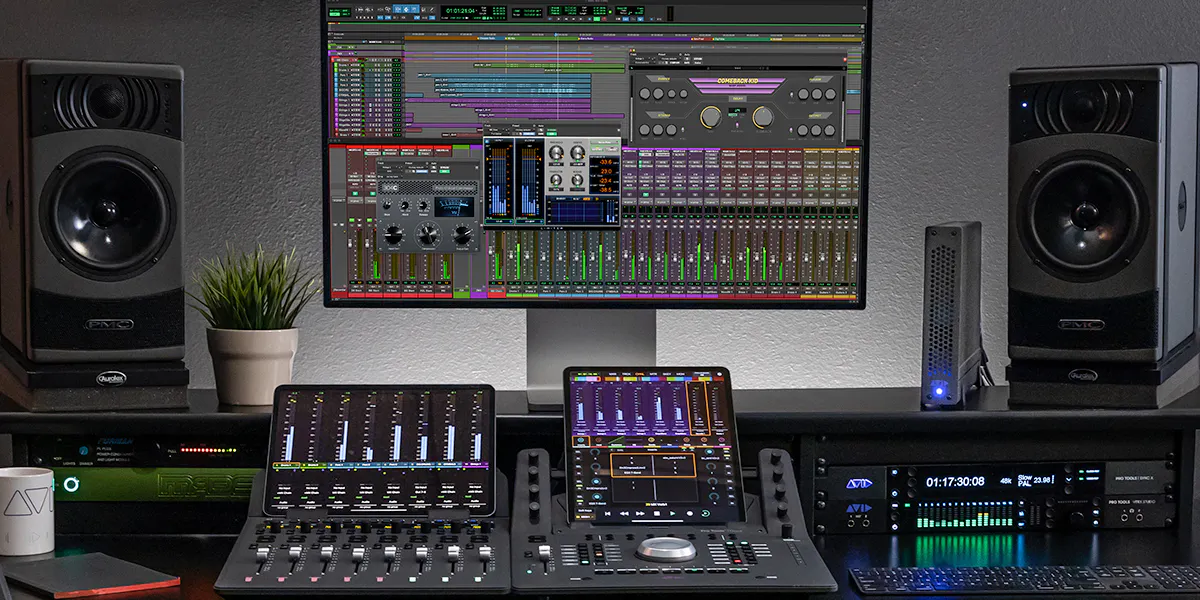
Task: Open the main counter display dropdown
Action: pos(477,11)
